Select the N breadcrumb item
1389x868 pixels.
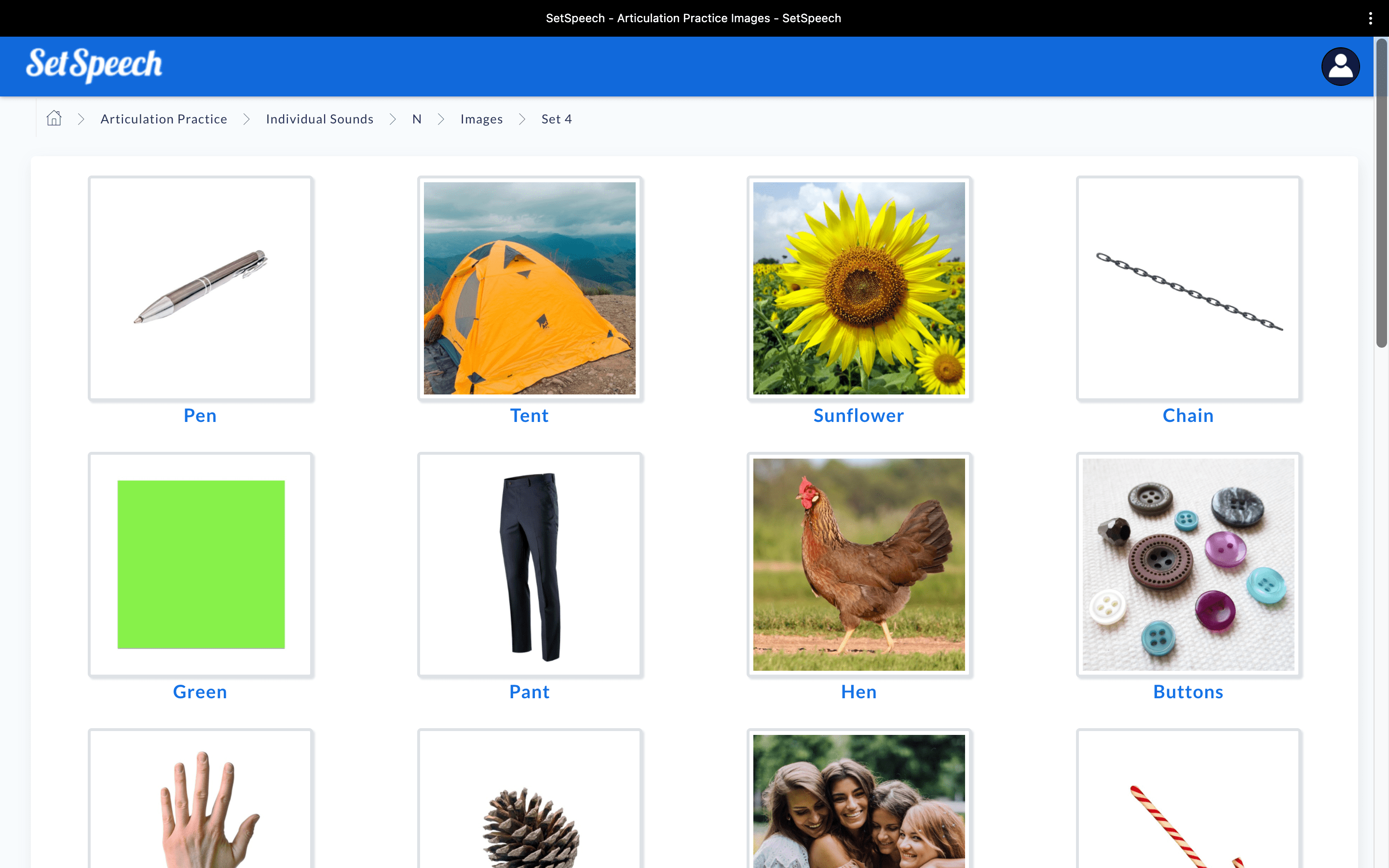417,119
